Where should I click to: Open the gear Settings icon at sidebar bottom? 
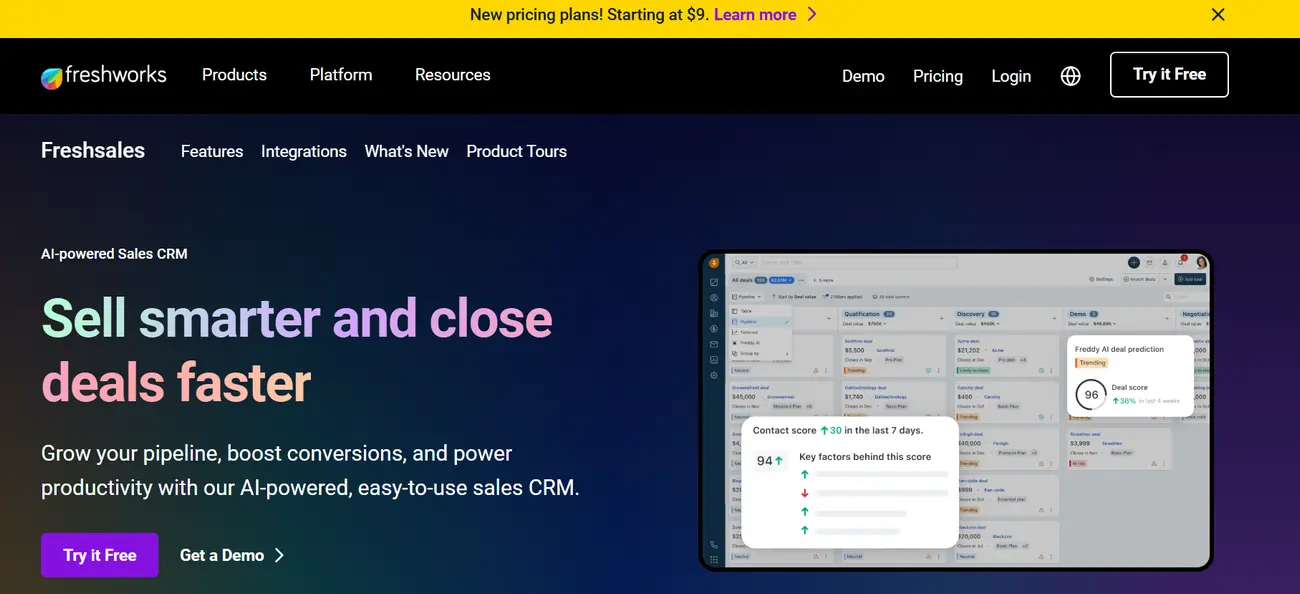(714, 375)
